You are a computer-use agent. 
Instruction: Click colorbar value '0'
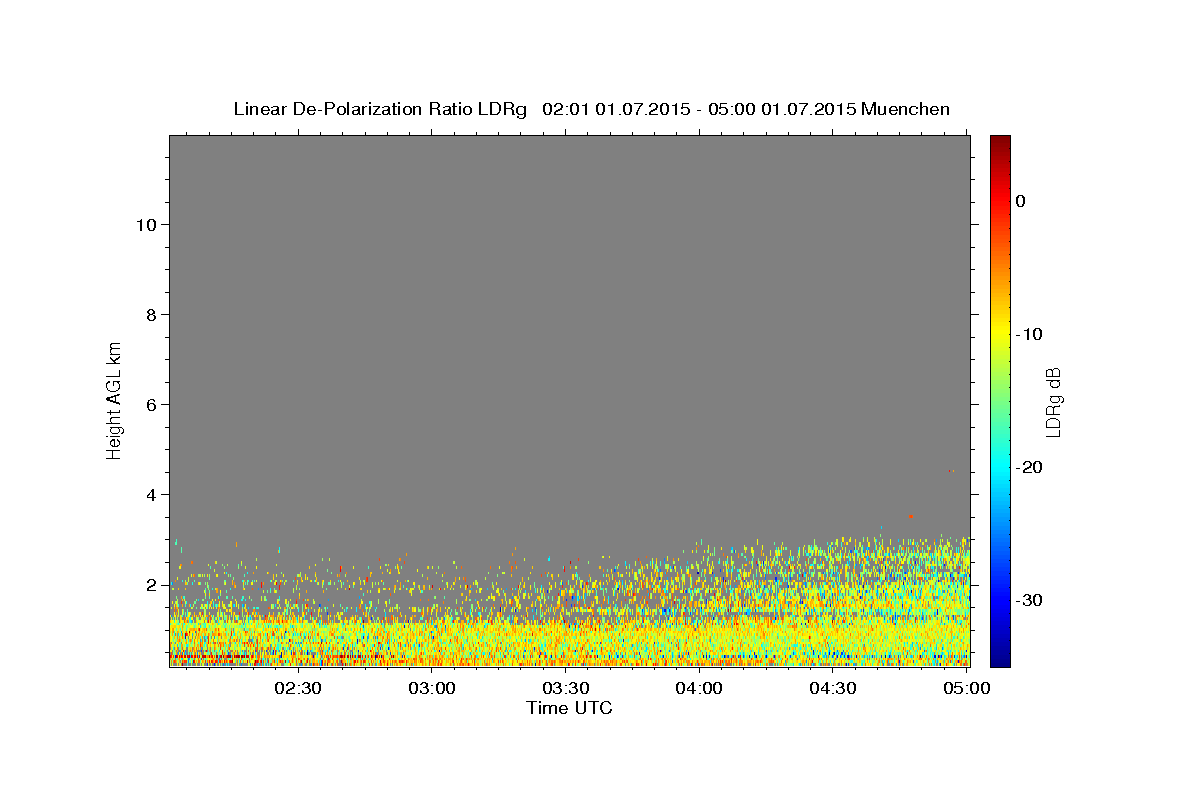(1020, 201)
